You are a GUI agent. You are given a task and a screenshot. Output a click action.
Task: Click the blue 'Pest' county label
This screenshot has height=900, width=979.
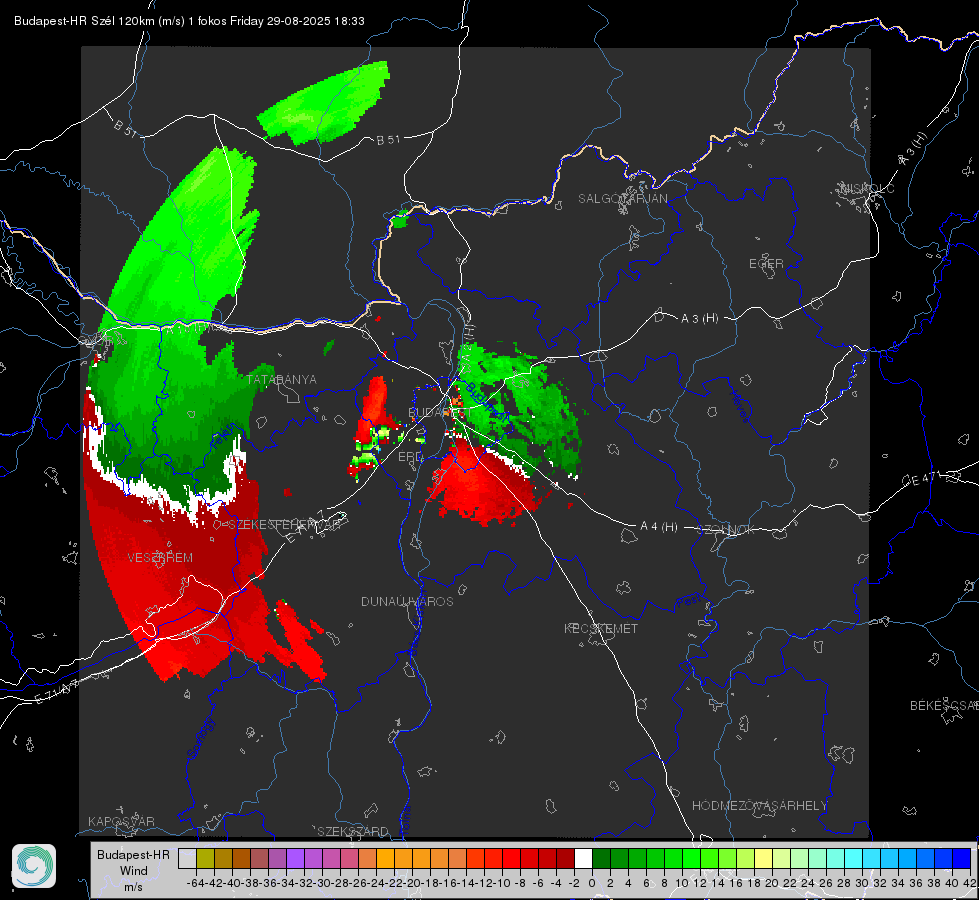pyautogui.click(x=689, y=601)
